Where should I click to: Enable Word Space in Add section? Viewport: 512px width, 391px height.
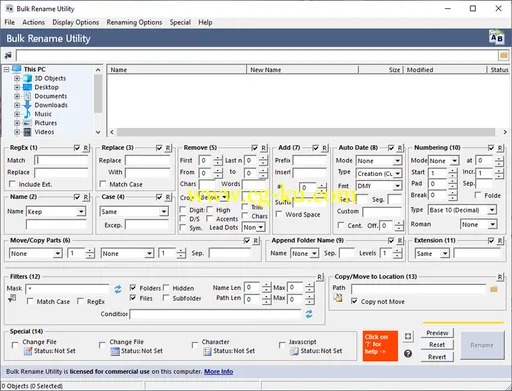(279, 214)
